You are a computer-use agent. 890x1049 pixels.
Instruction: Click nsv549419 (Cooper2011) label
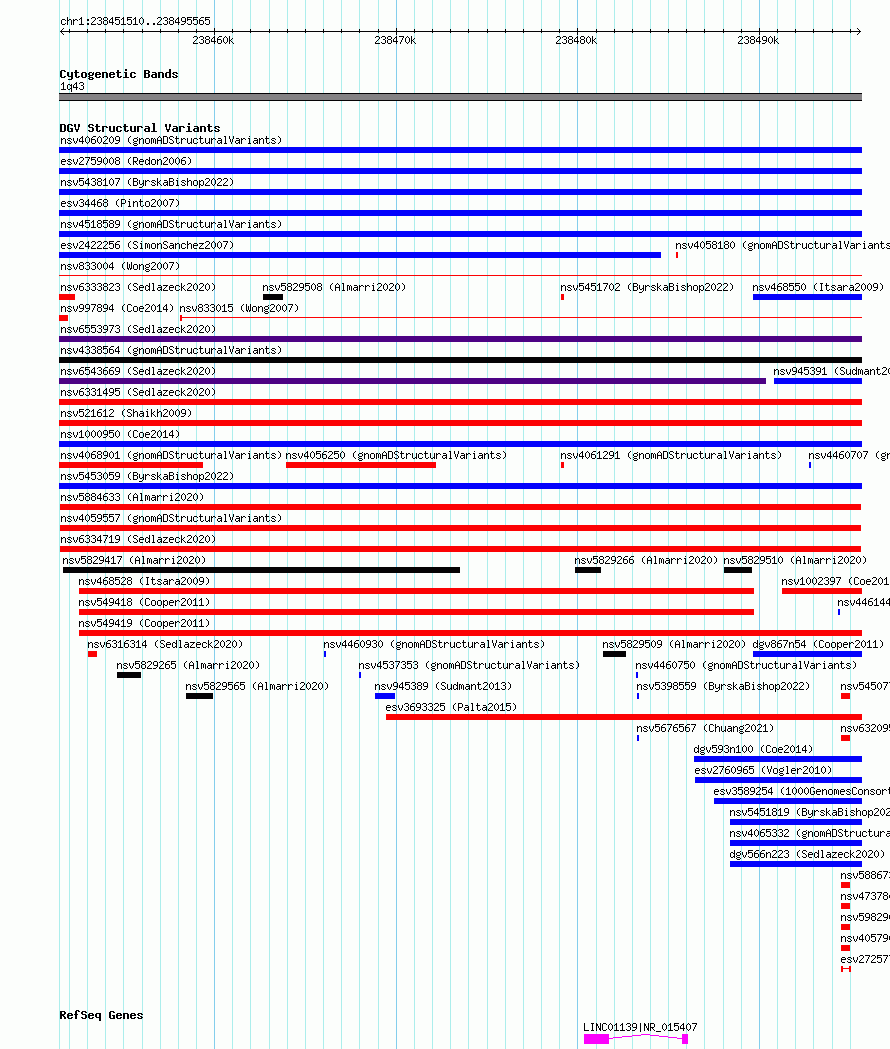pos(144,624)
